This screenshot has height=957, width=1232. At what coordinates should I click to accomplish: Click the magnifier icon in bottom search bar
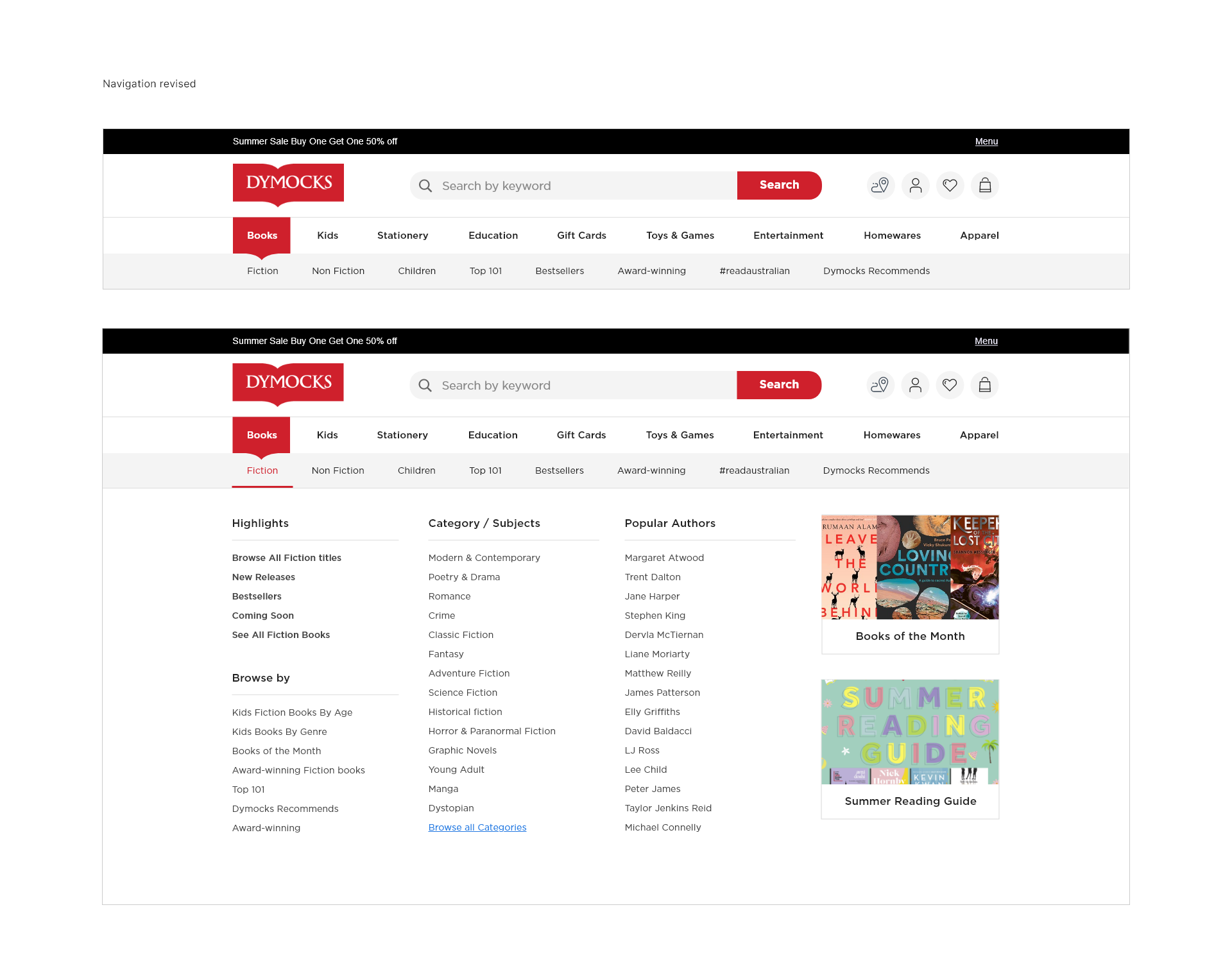[x=425, y=385]
